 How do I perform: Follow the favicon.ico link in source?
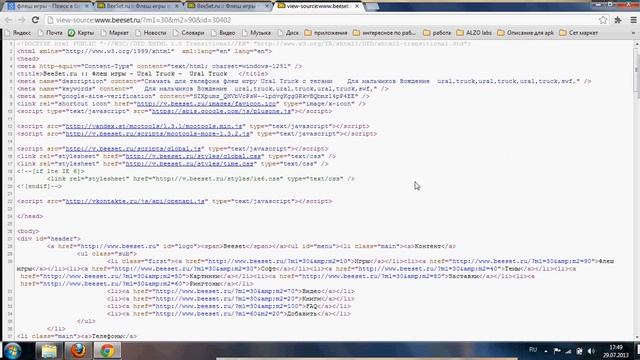coord(207,104)
